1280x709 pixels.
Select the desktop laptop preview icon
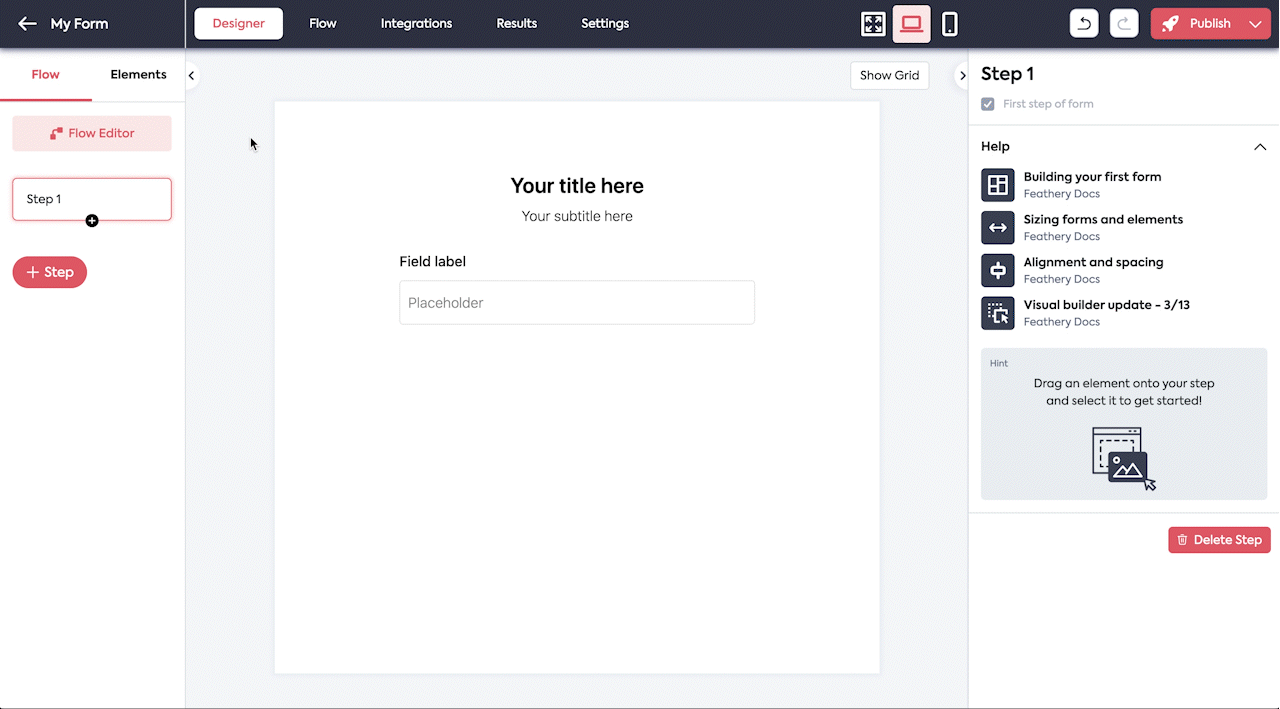[911, 24]
